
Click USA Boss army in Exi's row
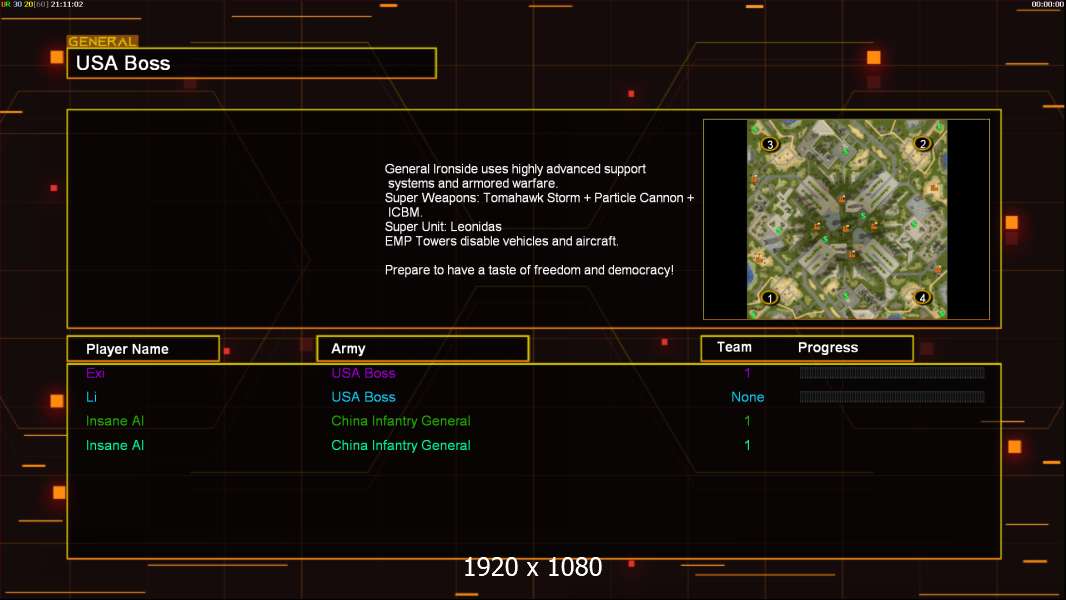pyautogui.click(x=363, y=373)
